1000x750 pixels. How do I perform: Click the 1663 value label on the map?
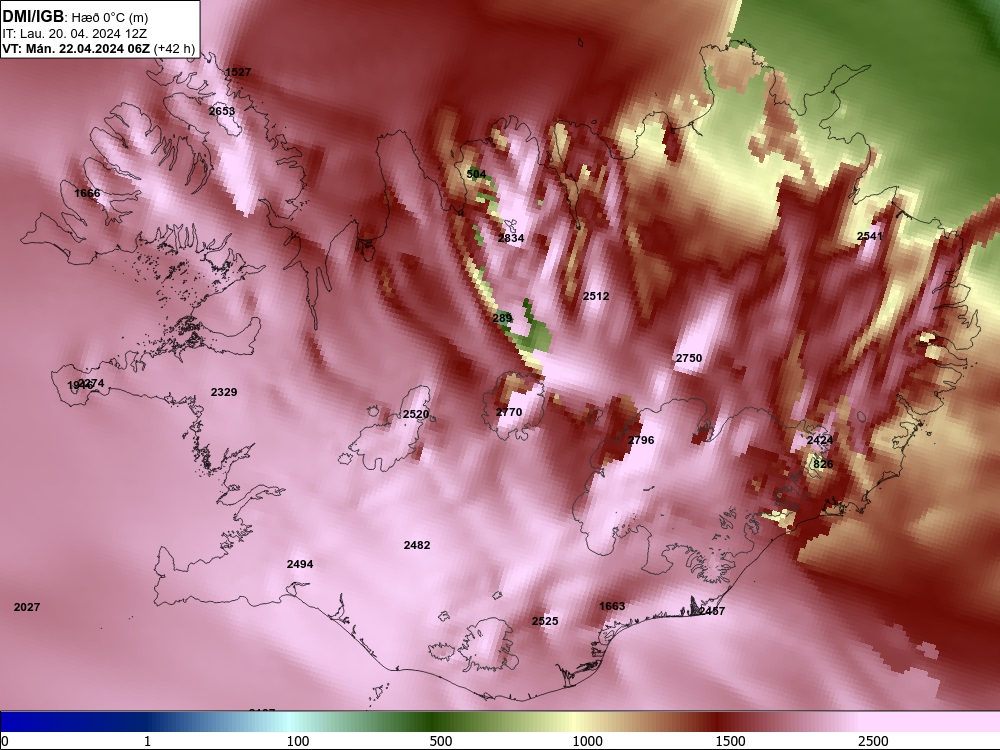click(x=612, y=606)
